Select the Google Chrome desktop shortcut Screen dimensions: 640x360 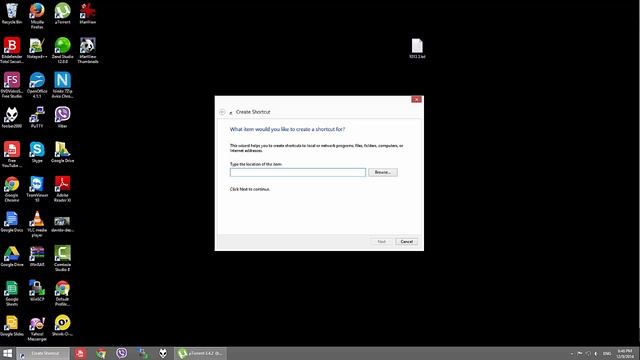coord(12,189)
